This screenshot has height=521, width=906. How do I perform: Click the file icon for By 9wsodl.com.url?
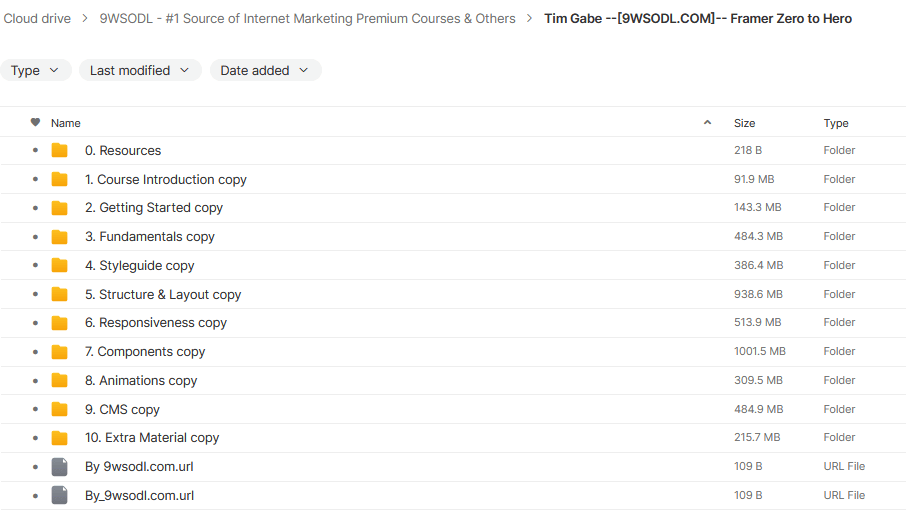click(60, 466)
